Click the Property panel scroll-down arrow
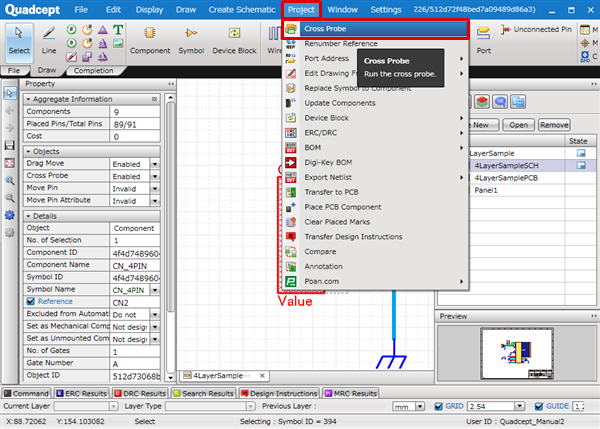 (171, 377)
